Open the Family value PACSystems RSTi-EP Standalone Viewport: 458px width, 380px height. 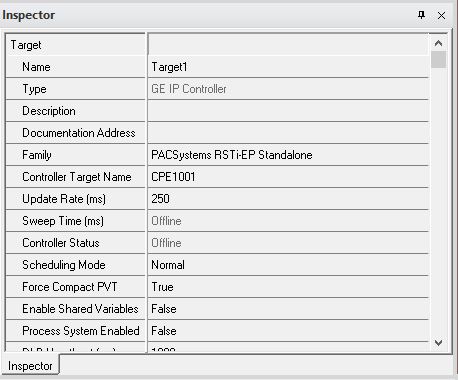[x=288, y=155]
